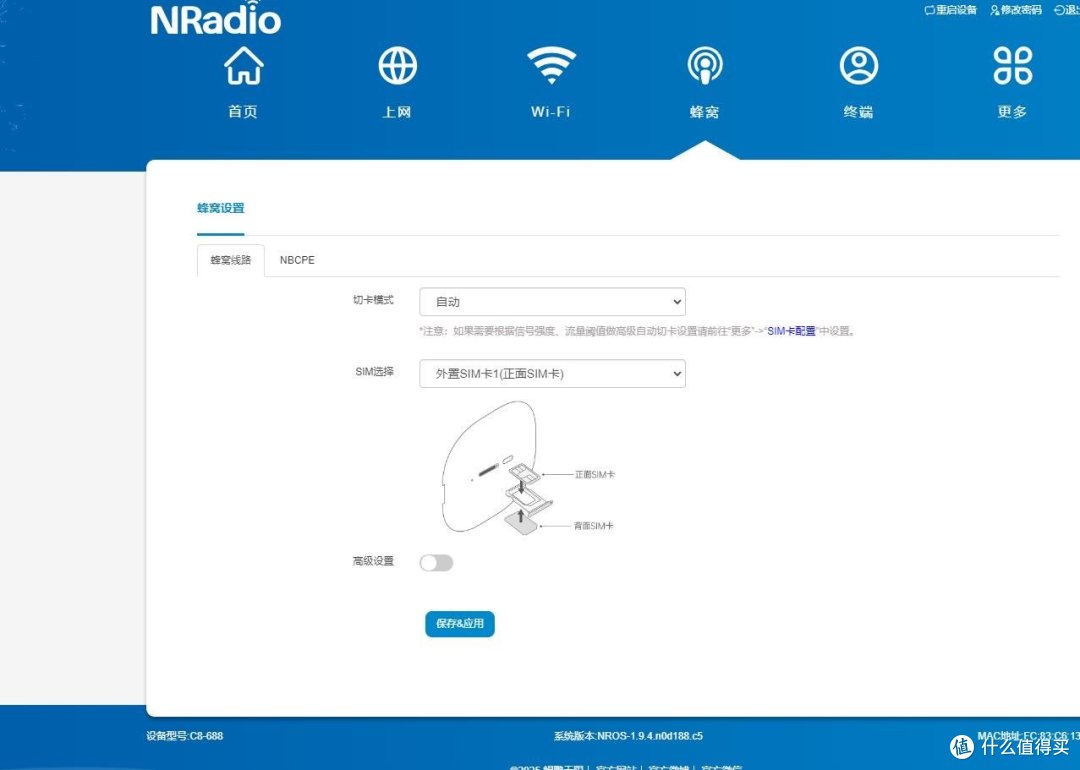Open the 首页 home icon
The height and width of the screenshot is (770, 1080).
tap(243, 65)
